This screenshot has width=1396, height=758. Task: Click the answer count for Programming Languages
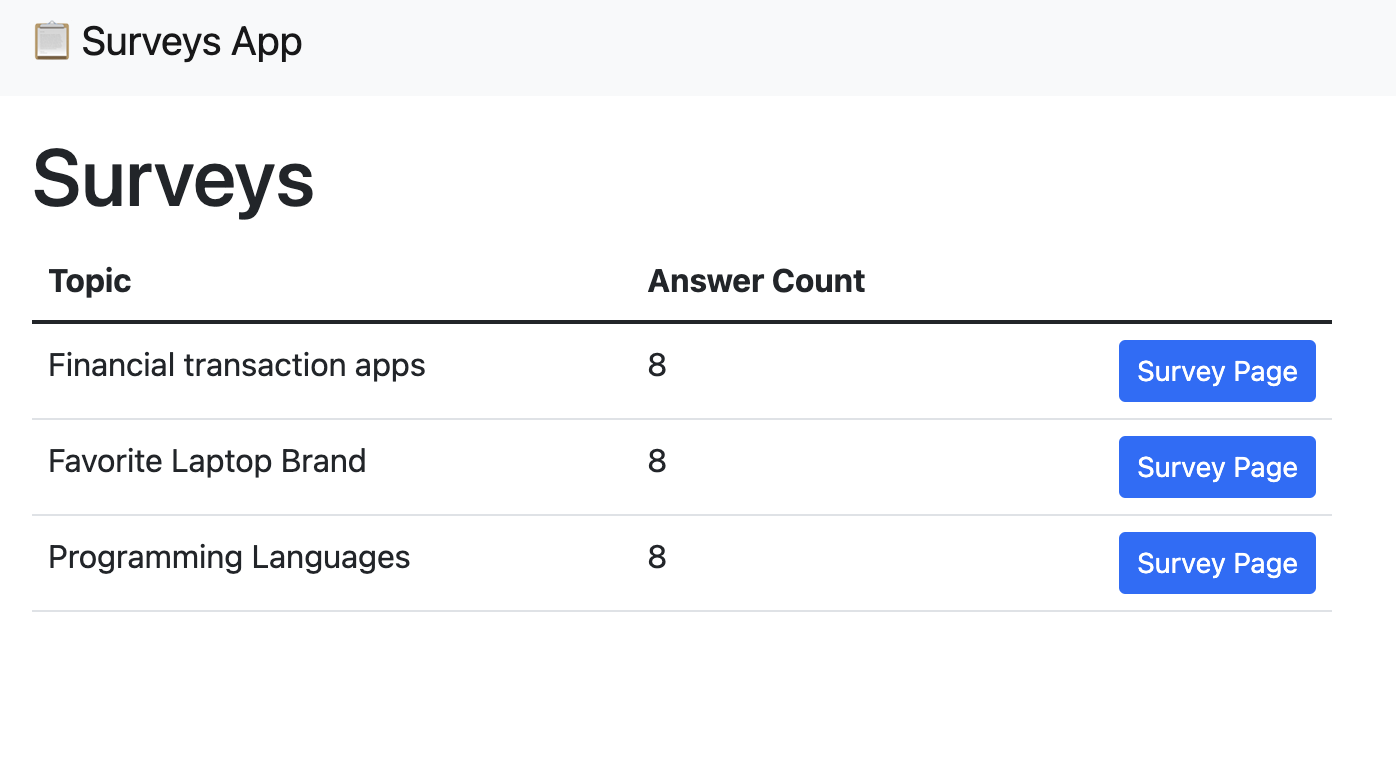tap(657, 557)
